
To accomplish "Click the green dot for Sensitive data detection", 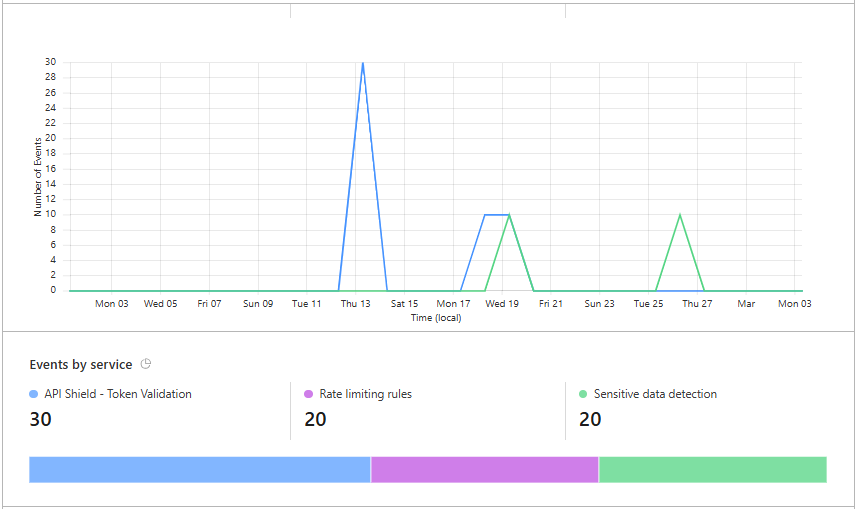I will (584, 394).
